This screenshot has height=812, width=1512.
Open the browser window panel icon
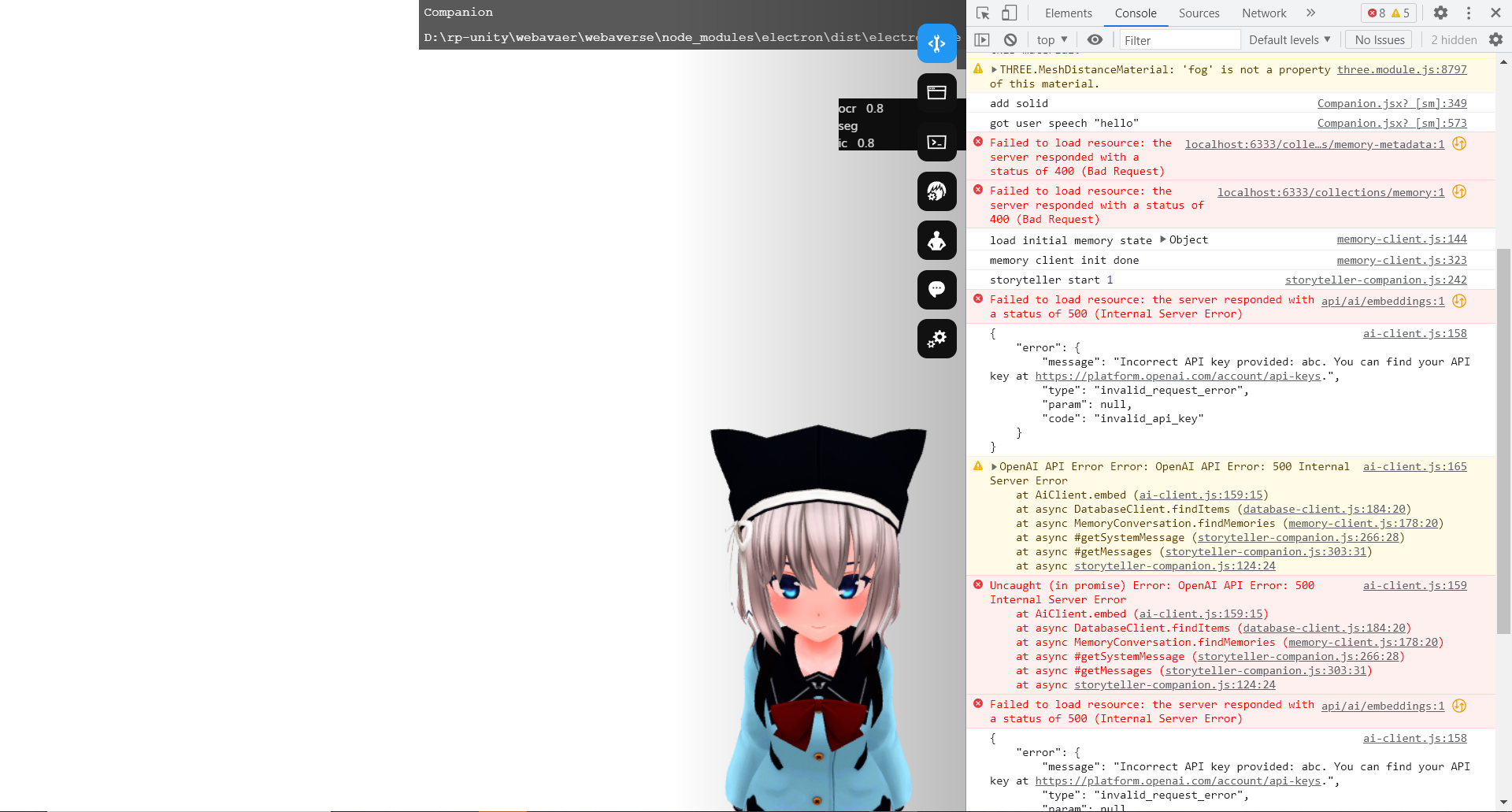tap(936, 92)
